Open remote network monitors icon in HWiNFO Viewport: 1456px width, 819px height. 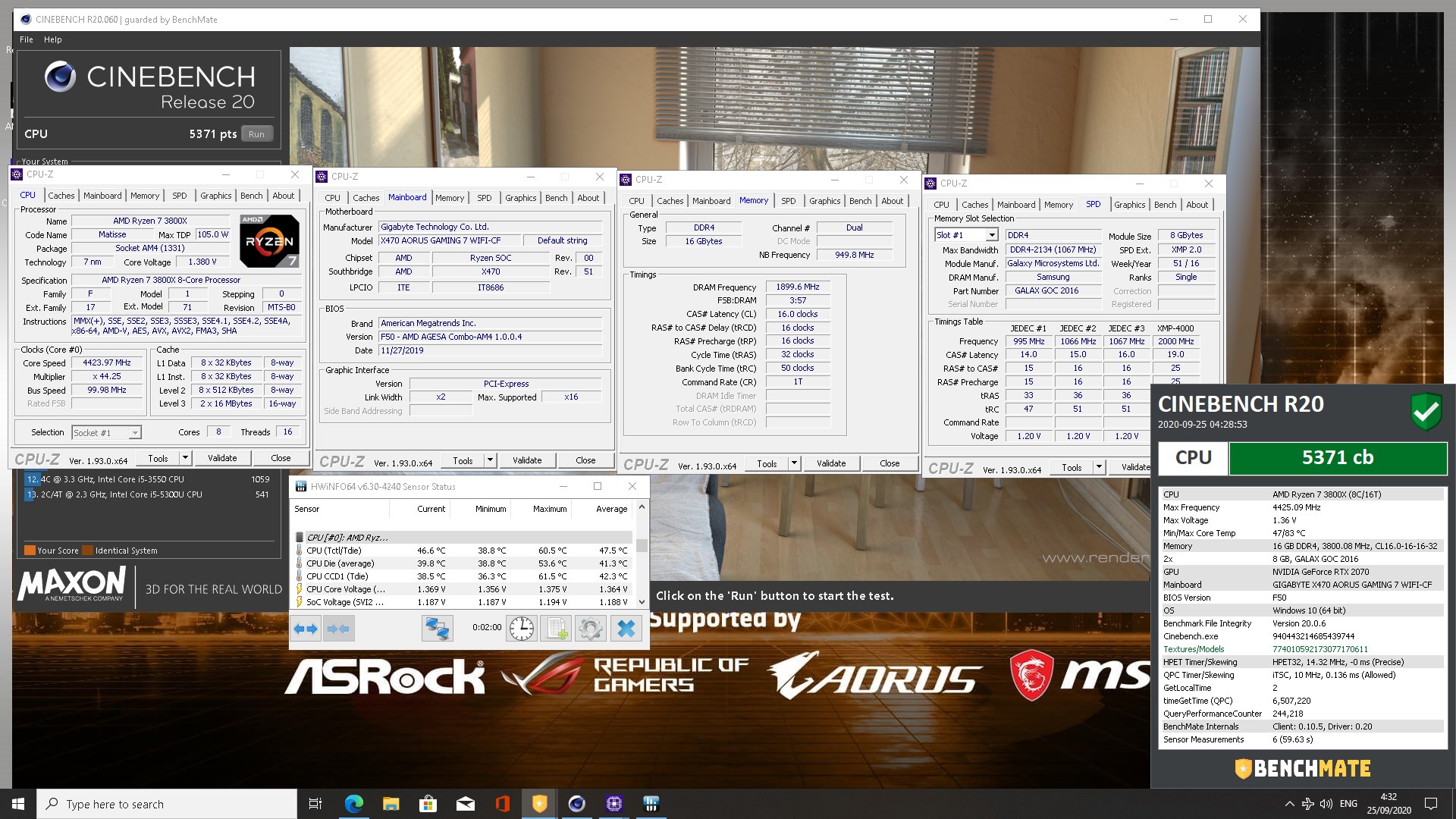point(437,629)
